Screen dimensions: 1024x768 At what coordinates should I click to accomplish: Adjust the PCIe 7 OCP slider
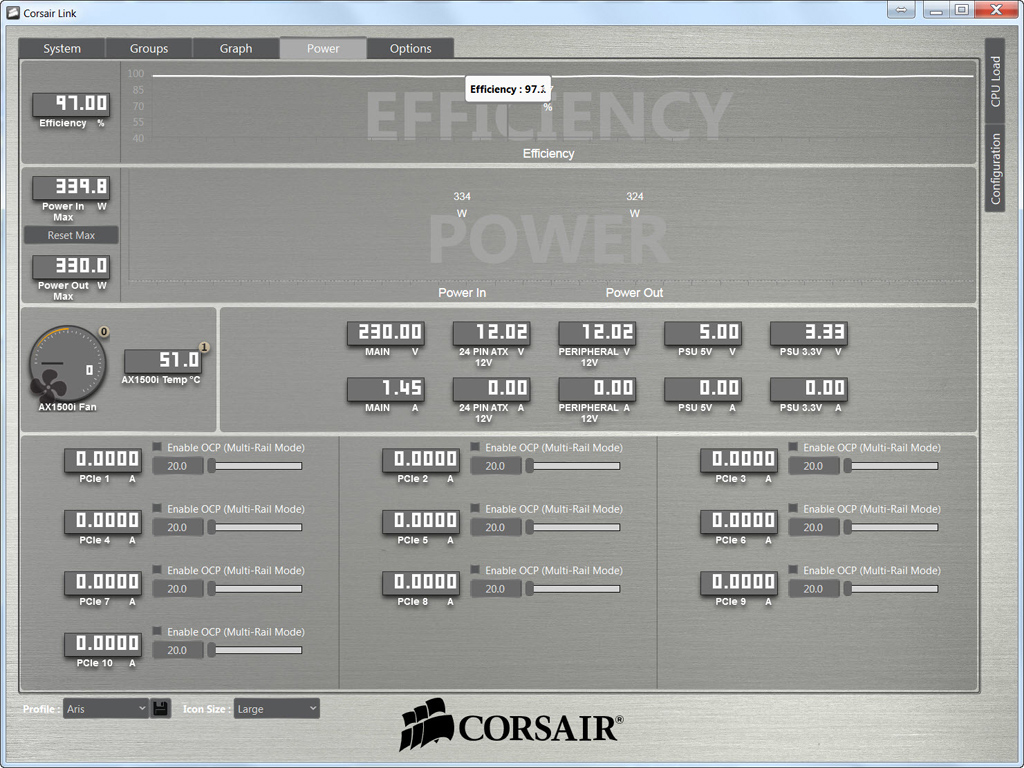(255, 588)
